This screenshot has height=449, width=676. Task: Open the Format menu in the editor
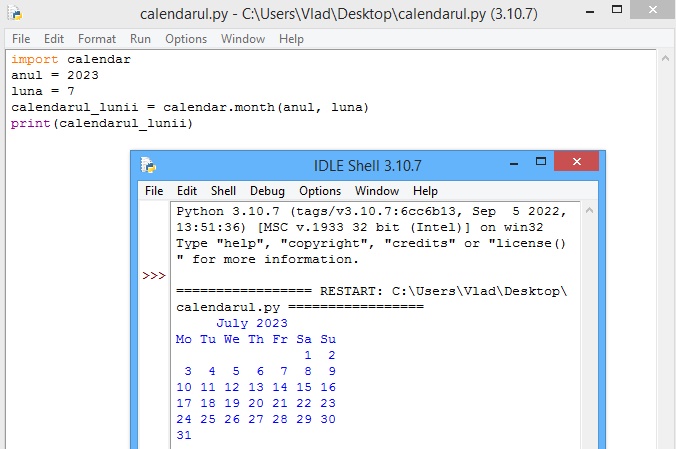click(97, 39)
